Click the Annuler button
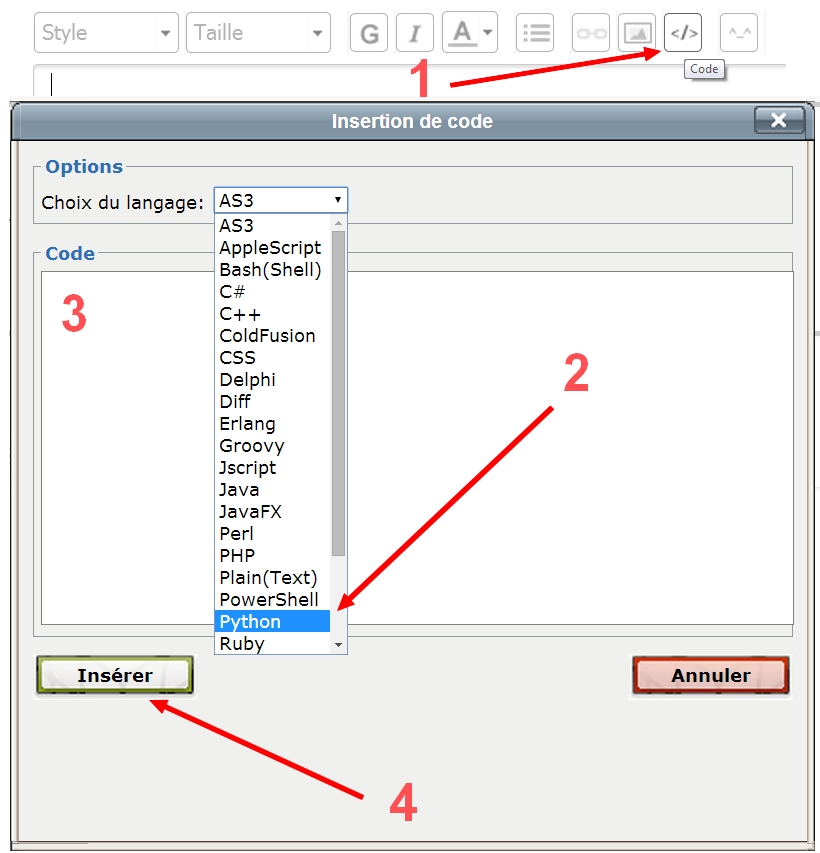The height and width of the screenshot is (853, 820). click(710, 675)
